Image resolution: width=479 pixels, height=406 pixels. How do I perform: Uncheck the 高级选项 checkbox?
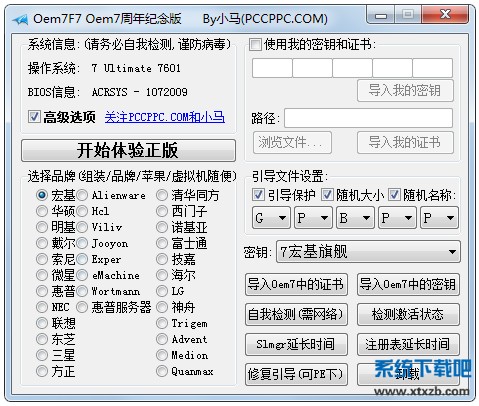point(34,117)
